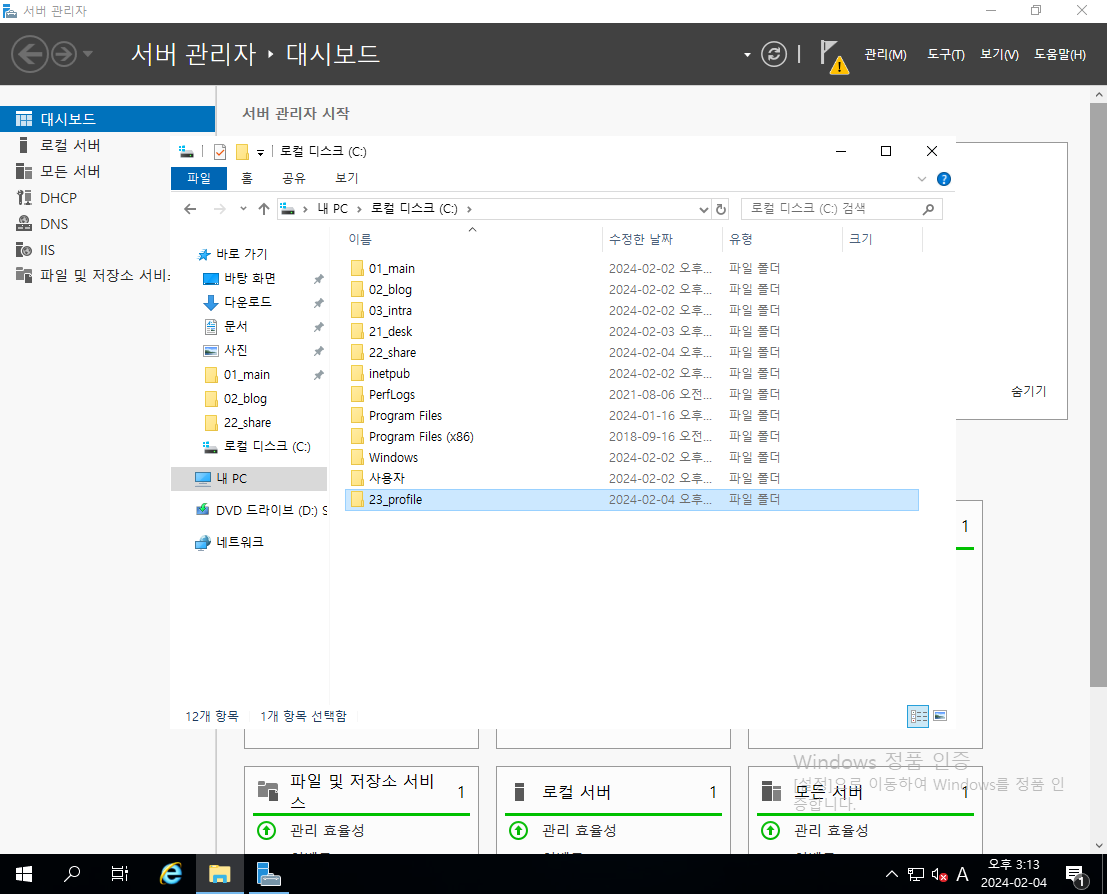
Task: Click the chevron after 로컬 디스크 (C:) breadcrumb
Action: click(x=469, y=209)
